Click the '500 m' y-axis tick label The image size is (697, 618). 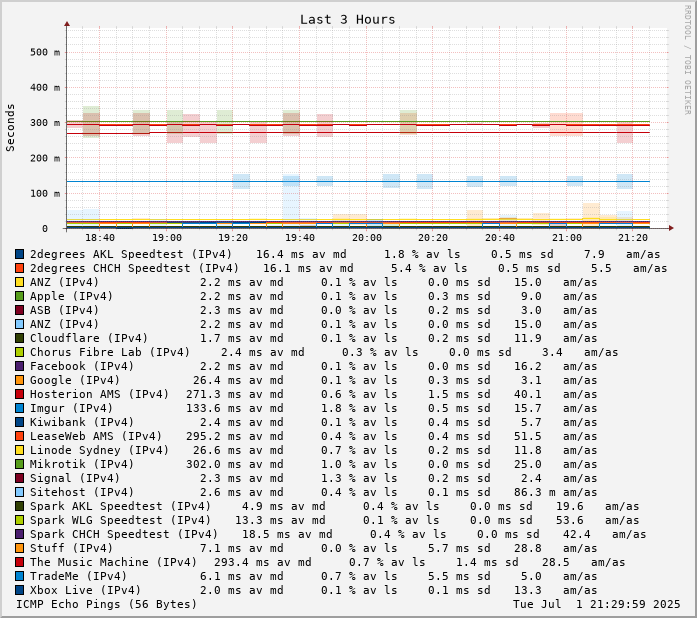tap(45, 52)
